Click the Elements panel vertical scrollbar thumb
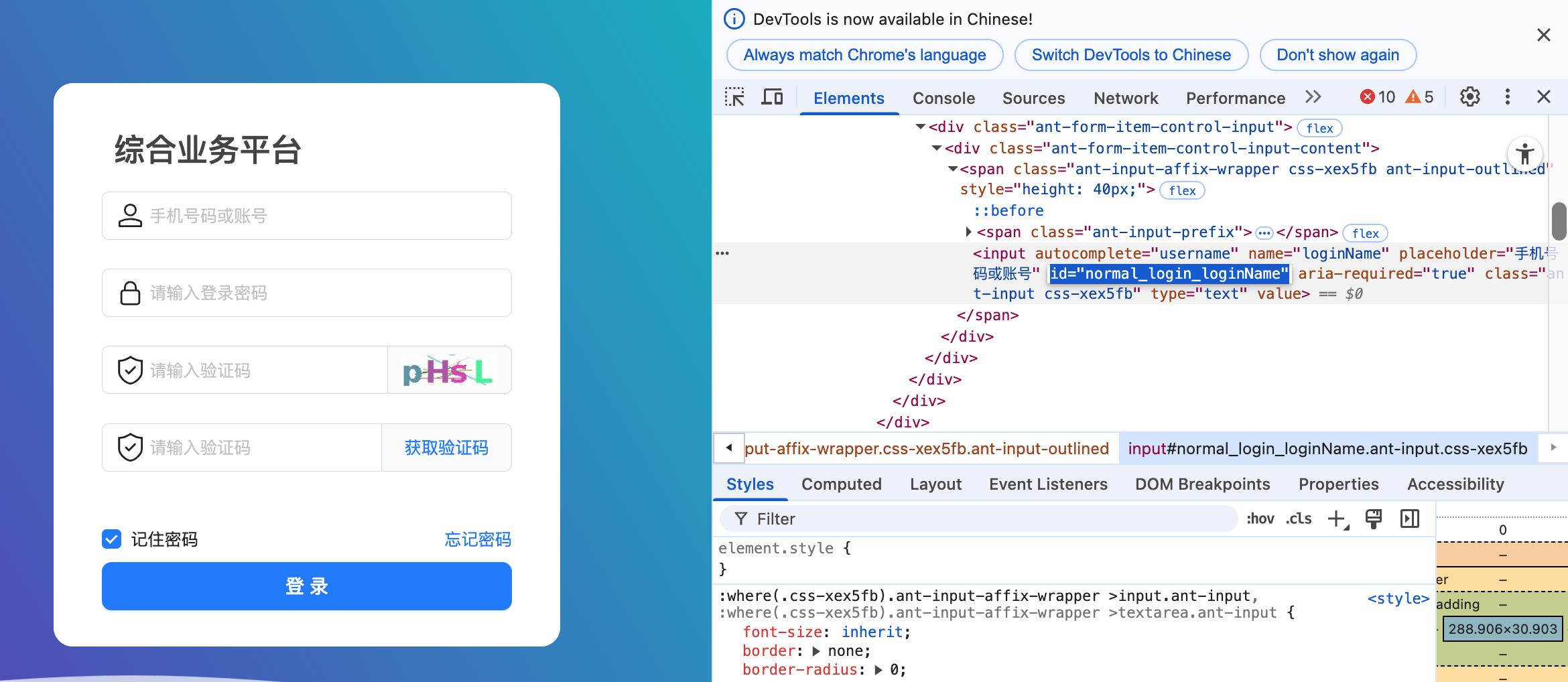The height and width of the screenshot is (682, 1568). [x=1559, y=220]
